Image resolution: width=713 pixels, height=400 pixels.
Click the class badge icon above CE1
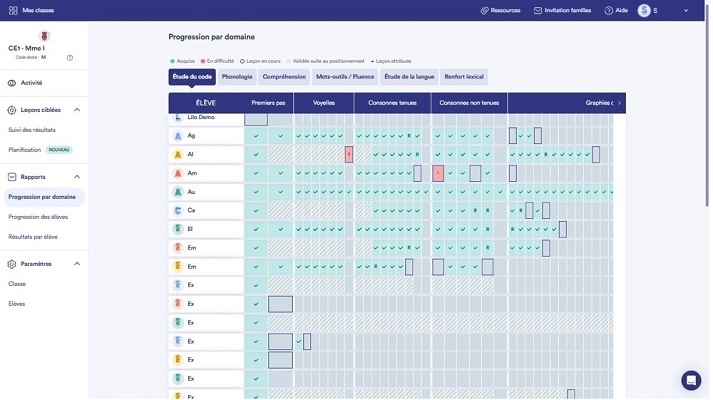point(44,36)
